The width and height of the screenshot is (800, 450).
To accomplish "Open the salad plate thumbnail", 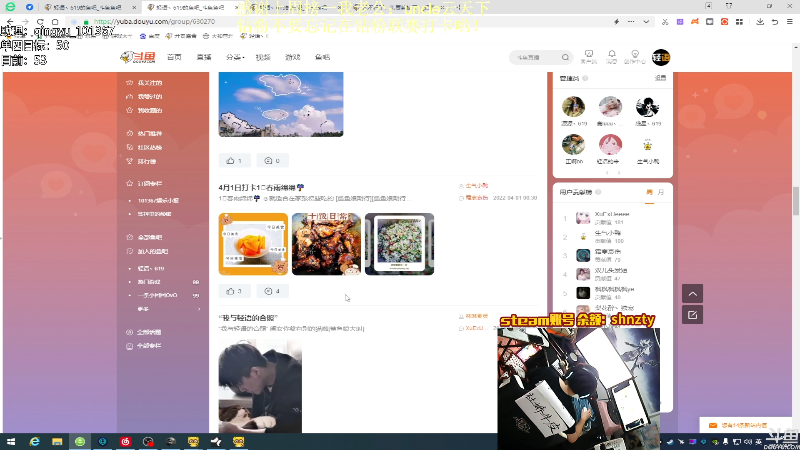I will (x=399, y=244).
